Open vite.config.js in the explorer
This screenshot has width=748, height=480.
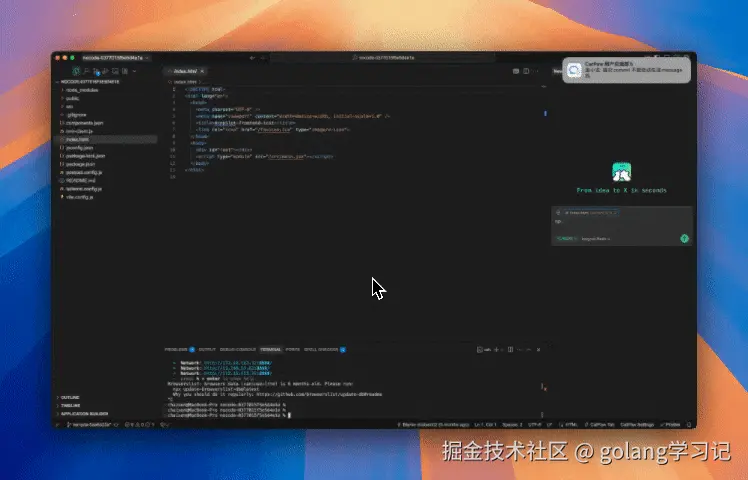(x=80, y=197)
